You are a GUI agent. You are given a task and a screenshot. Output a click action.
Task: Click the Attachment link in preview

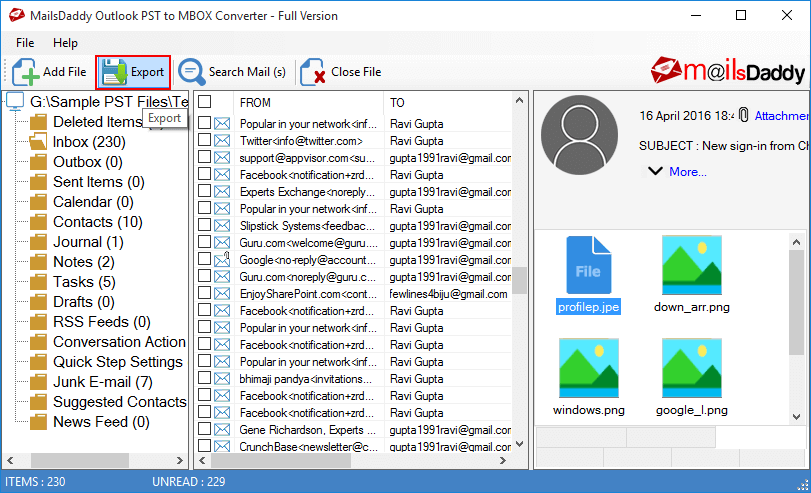[x=780, y=116]
